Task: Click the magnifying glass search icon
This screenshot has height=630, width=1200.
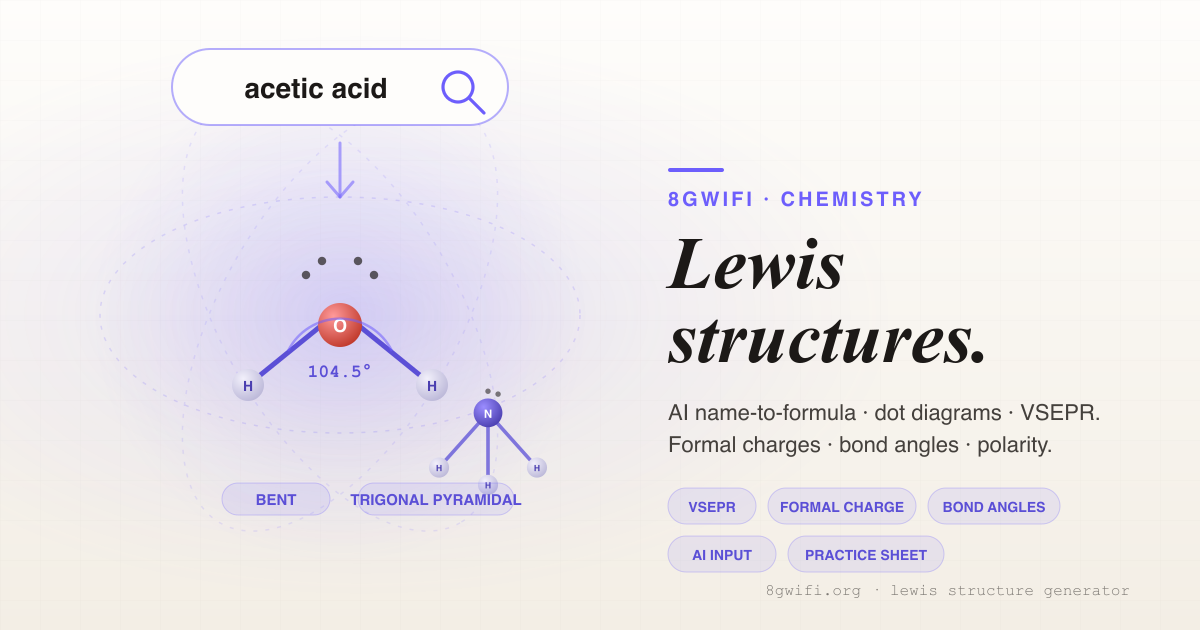Action: tap(463, 91)
